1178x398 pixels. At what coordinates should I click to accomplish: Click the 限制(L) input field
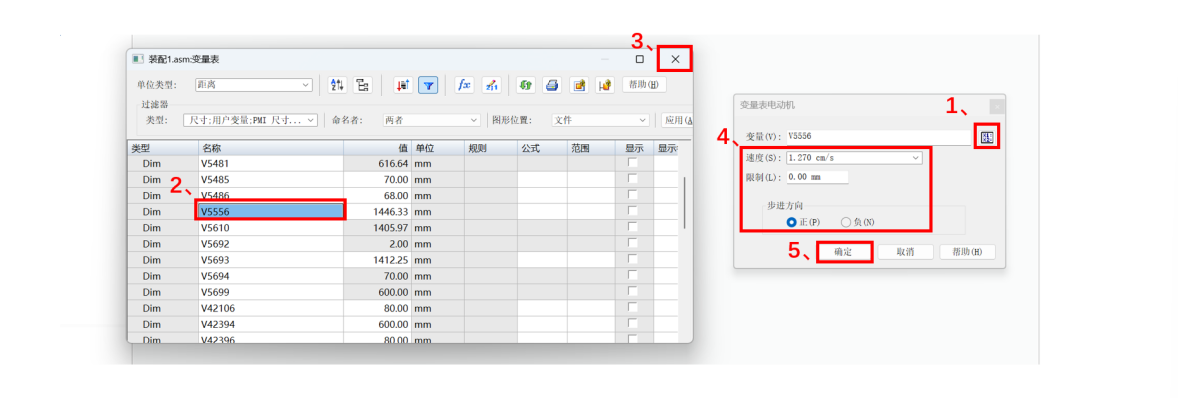(x=817, y=177)
